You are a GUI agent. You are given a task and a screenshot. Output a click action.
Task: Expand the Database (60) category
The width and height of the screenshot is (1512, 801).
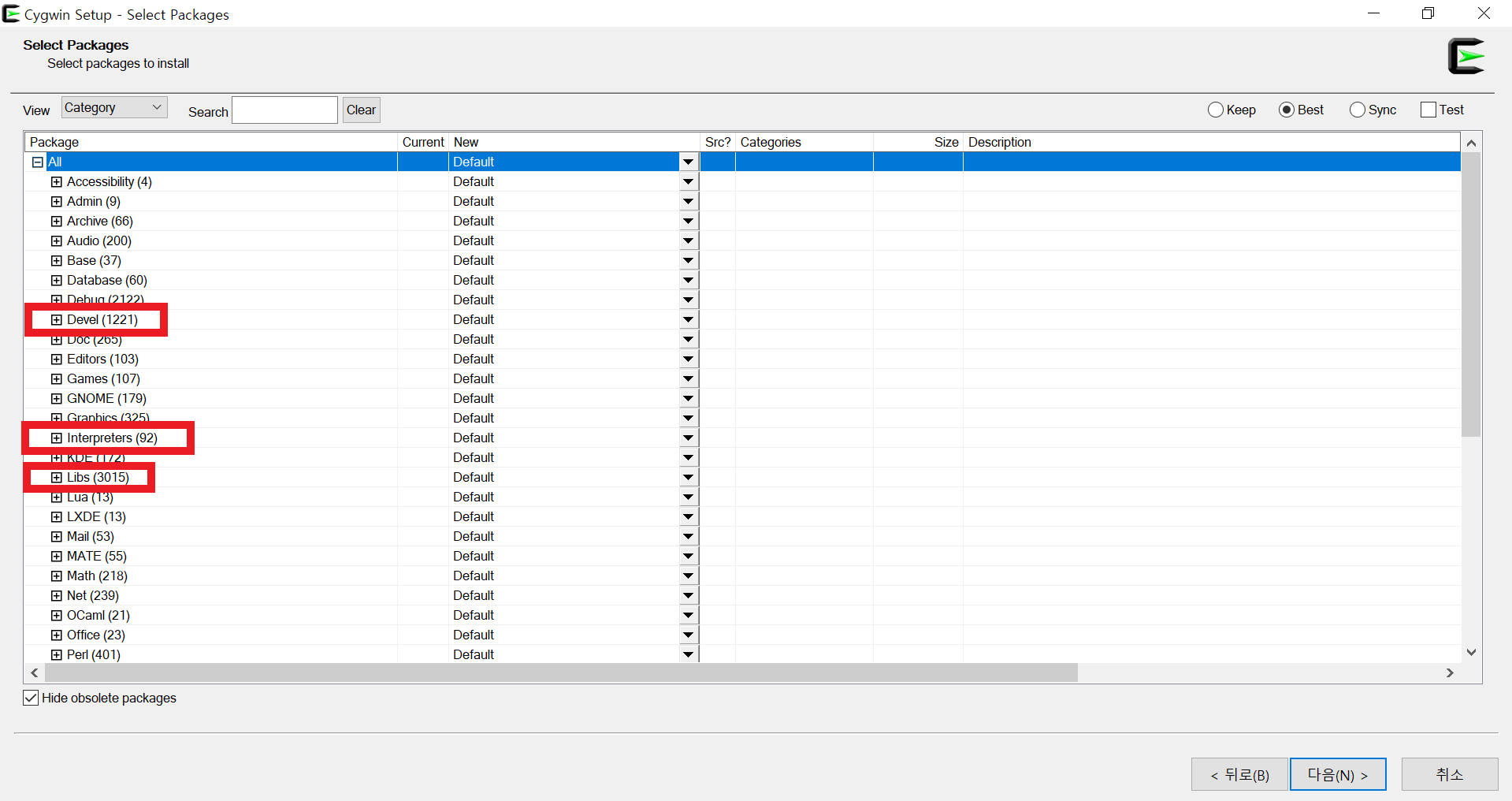57,281
